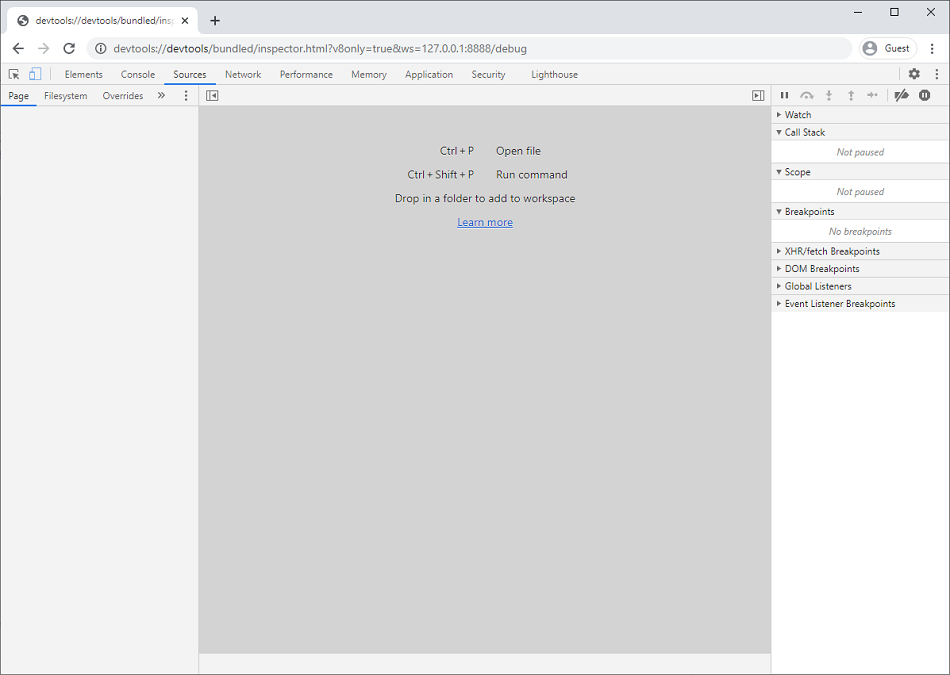Expand the Watch section
This screenshot has height=675, width=950.
(798, 115)
